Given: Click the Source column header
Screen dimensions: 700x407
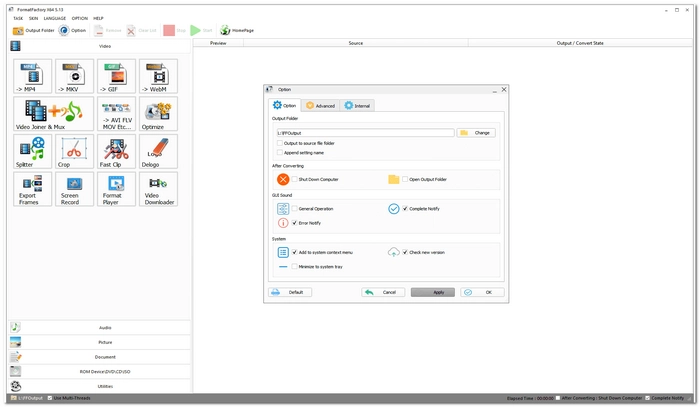Looking at the screenshot, I should 356,43.
